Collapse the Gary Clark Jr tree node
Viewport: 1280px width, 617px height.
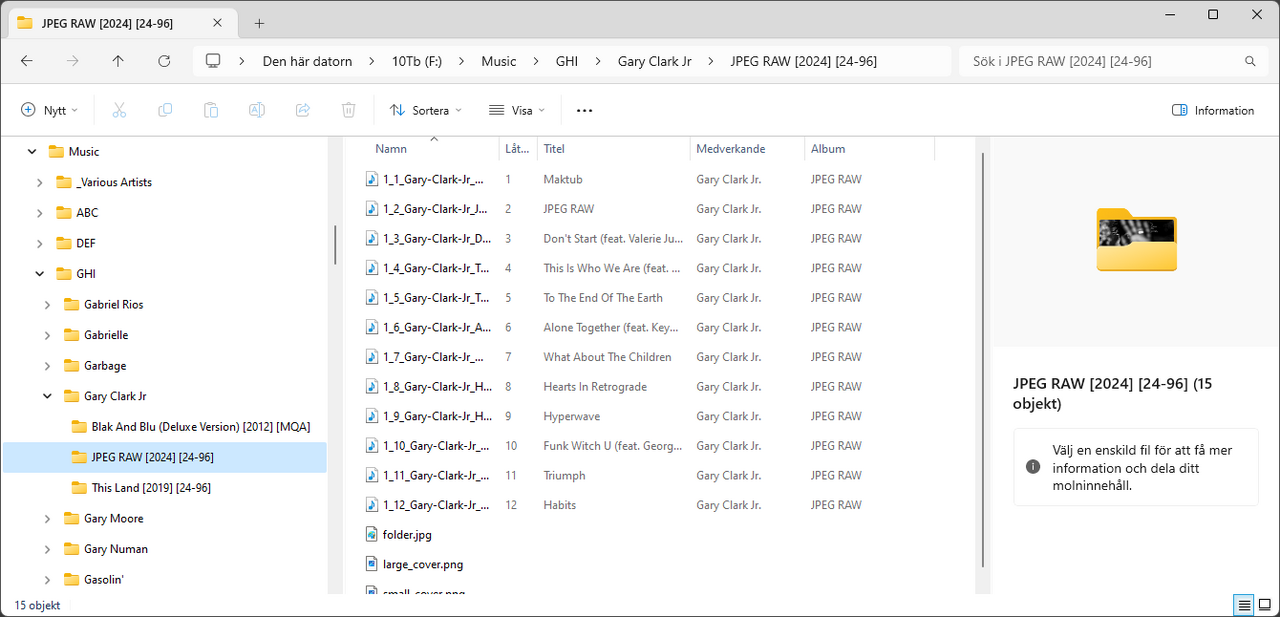pos(47,396)
